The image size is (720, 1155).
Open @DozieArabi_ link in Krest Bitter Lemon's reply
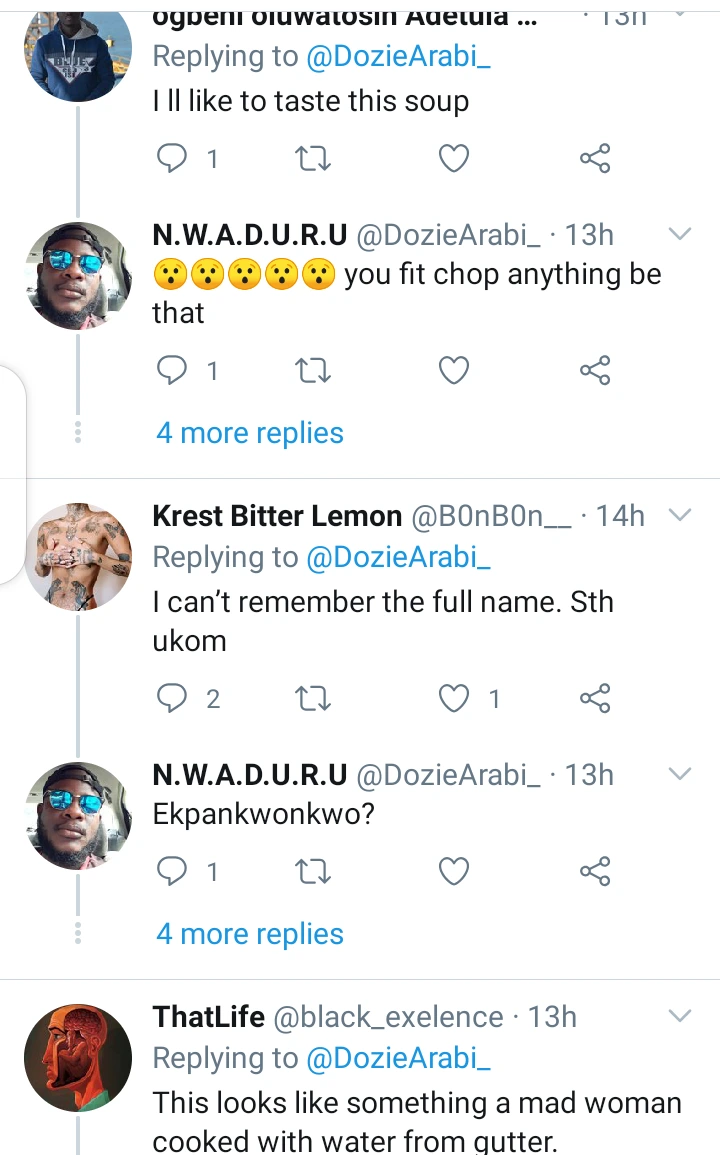[399, 558]
